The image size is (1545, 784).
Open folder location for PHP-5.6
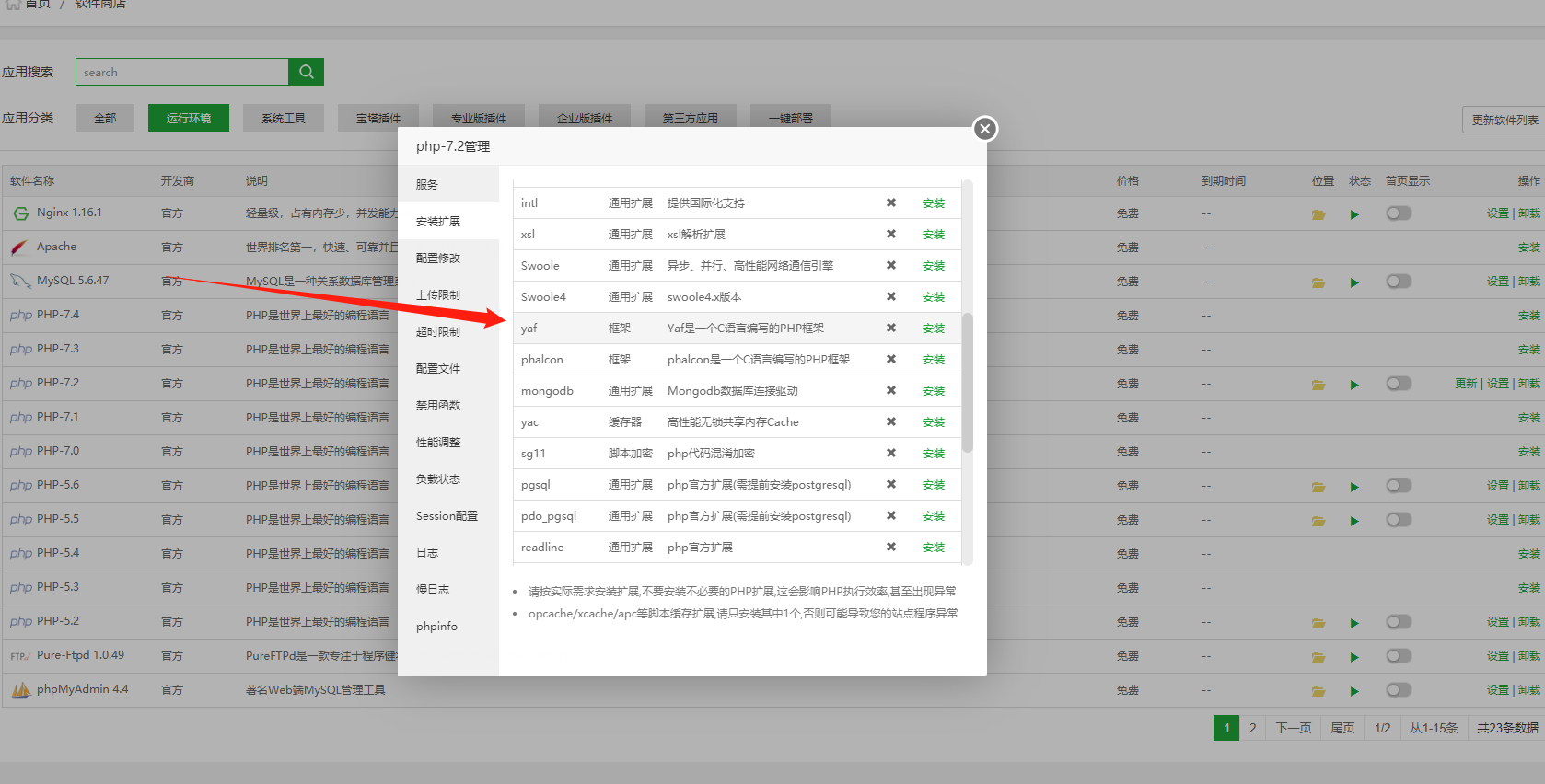tap(1318, 487)
